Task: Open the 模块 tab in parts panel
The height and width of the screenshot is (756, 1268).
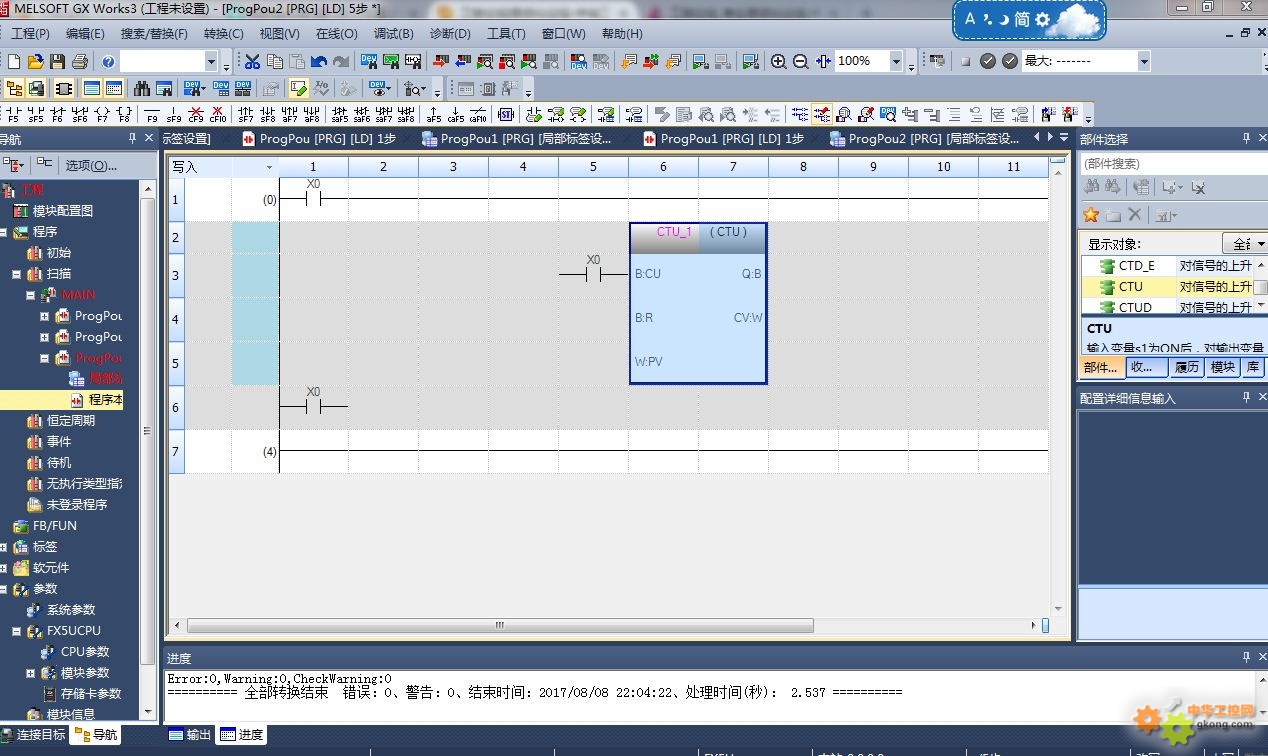Action: (x=1223, y=367)
